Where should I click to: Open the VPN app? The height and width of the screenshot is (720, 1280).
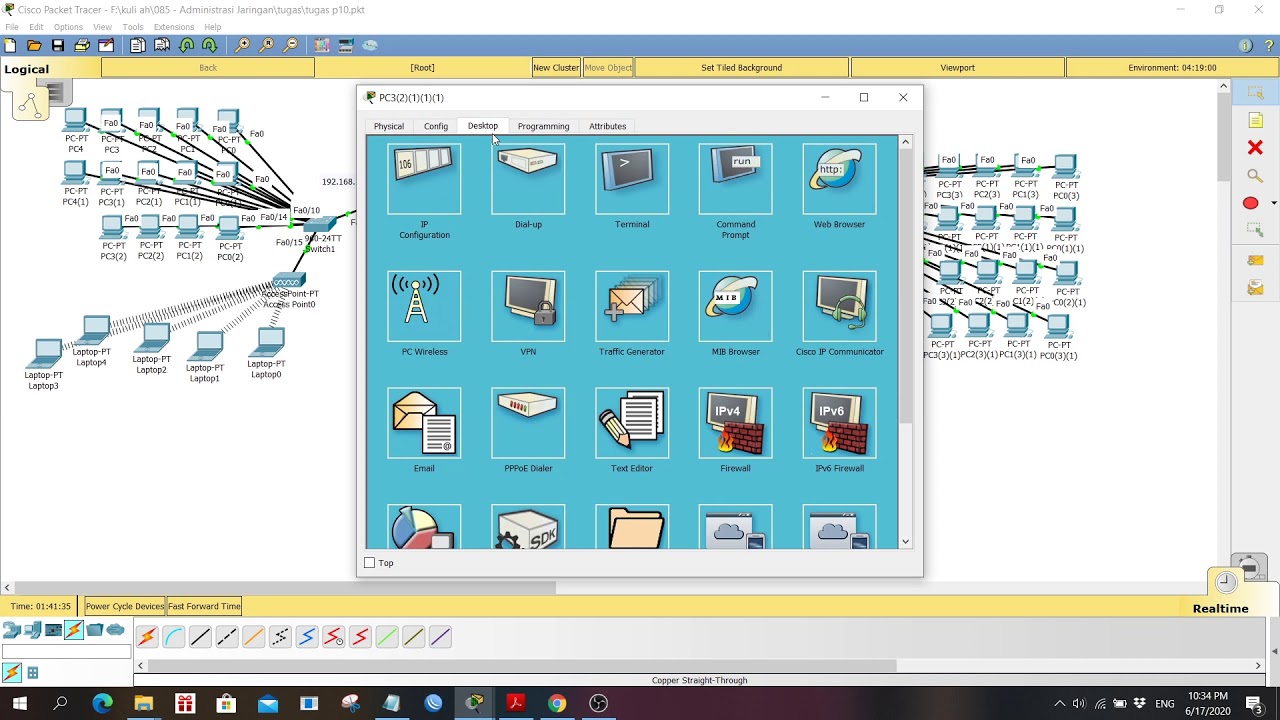528,306
